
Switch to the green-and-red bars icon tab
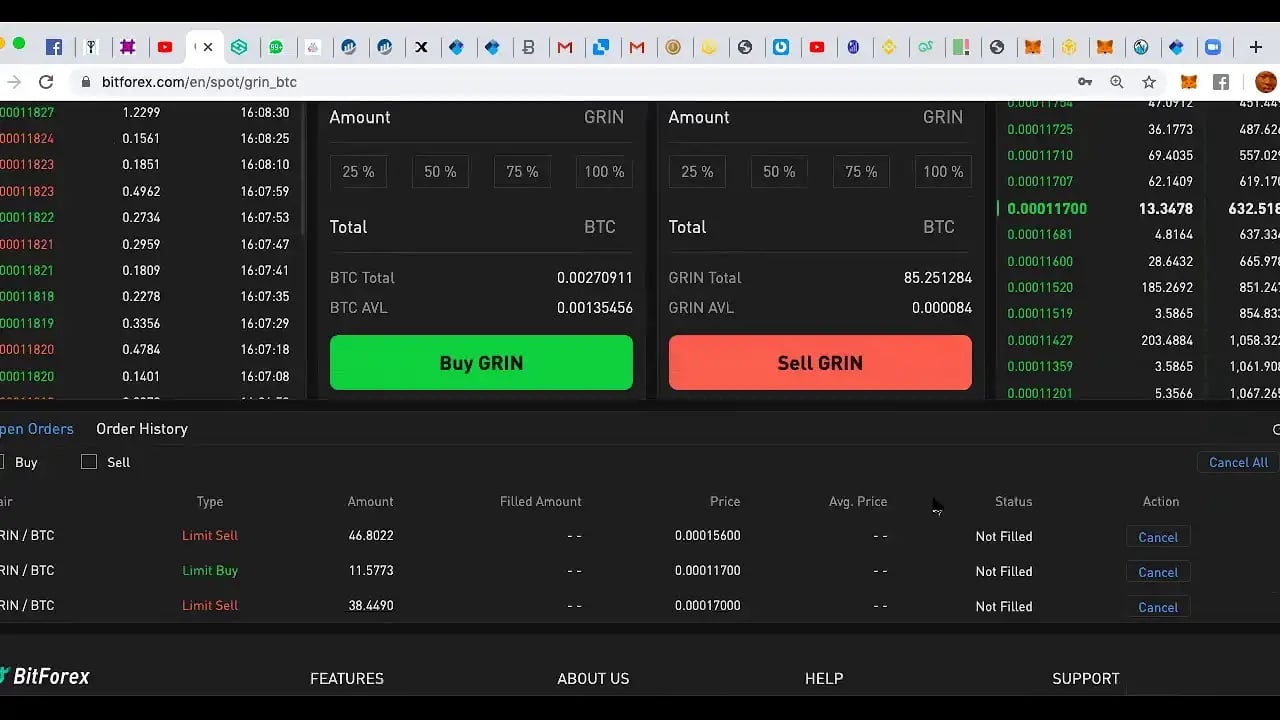tap(961, 47)
